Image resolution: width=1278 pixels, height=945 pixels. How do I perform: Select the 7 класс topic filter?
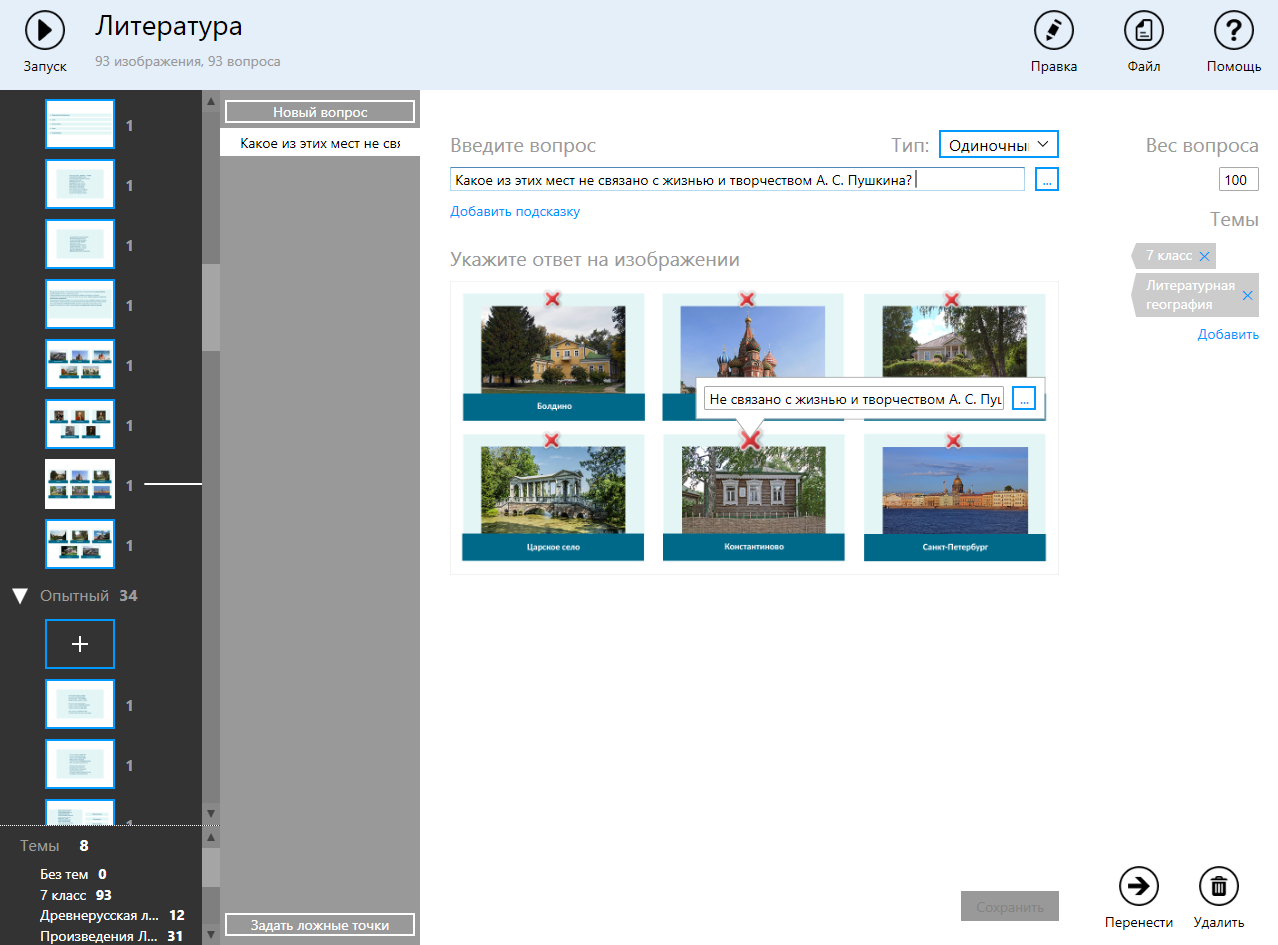tap(63, 895)
